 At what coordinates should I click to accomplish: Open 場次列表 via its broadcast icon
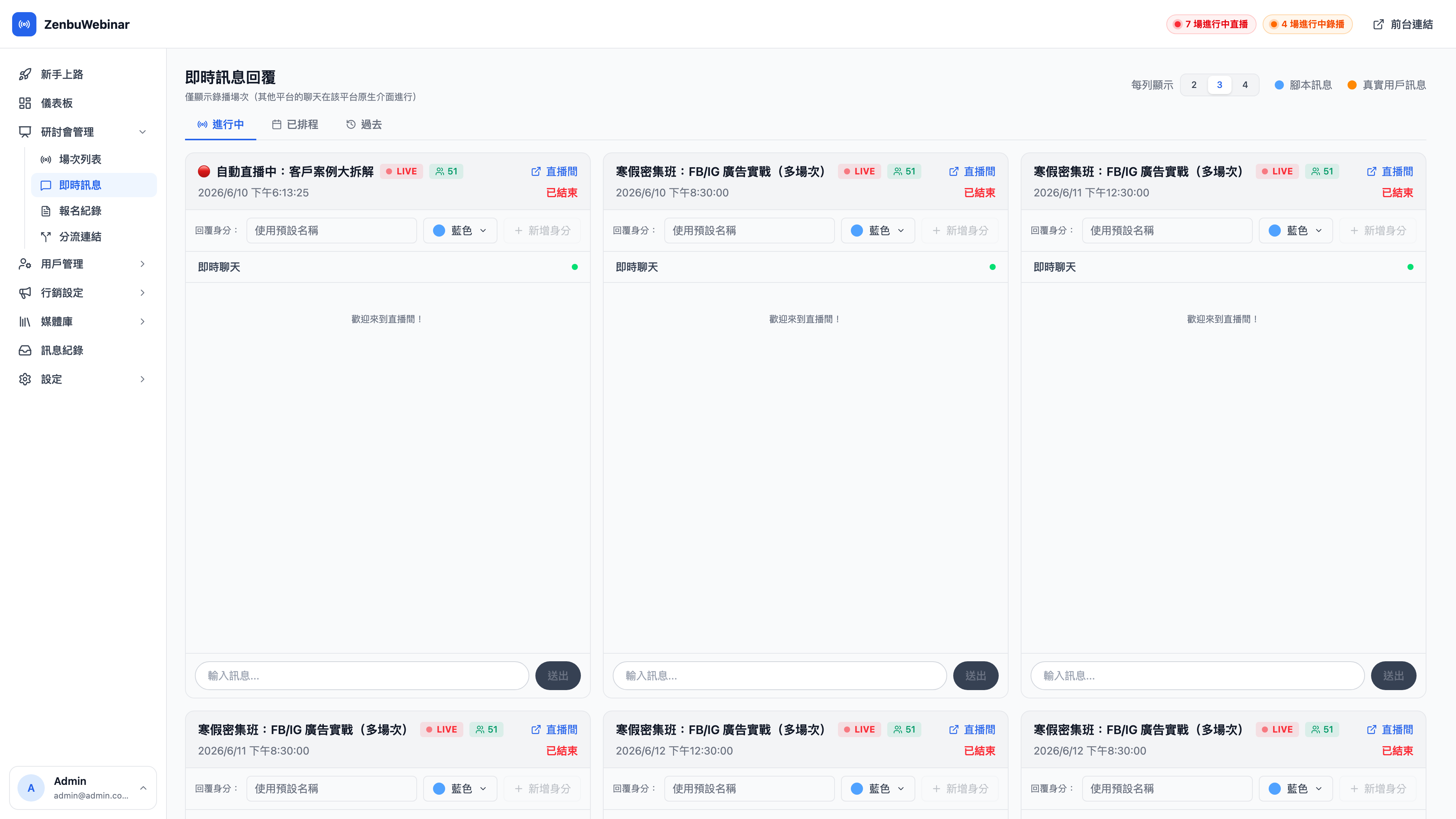point(46,159)
